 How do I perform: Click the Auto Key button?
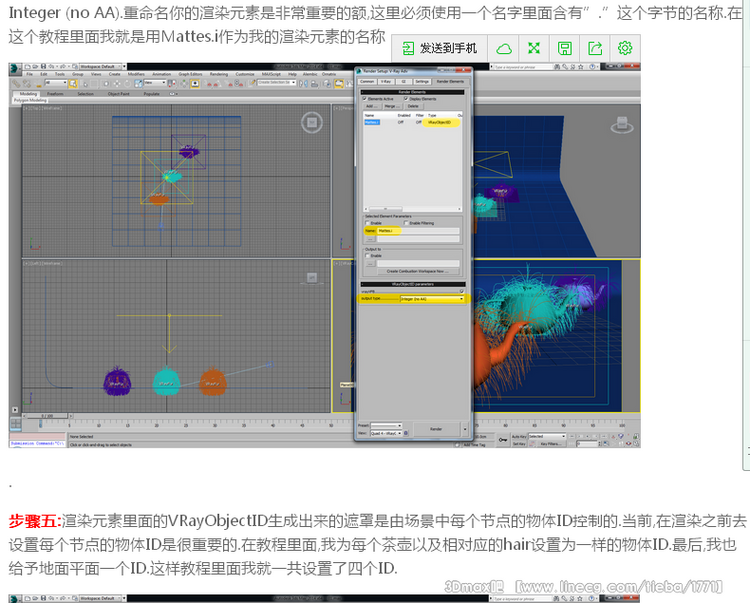coord(519,437)
